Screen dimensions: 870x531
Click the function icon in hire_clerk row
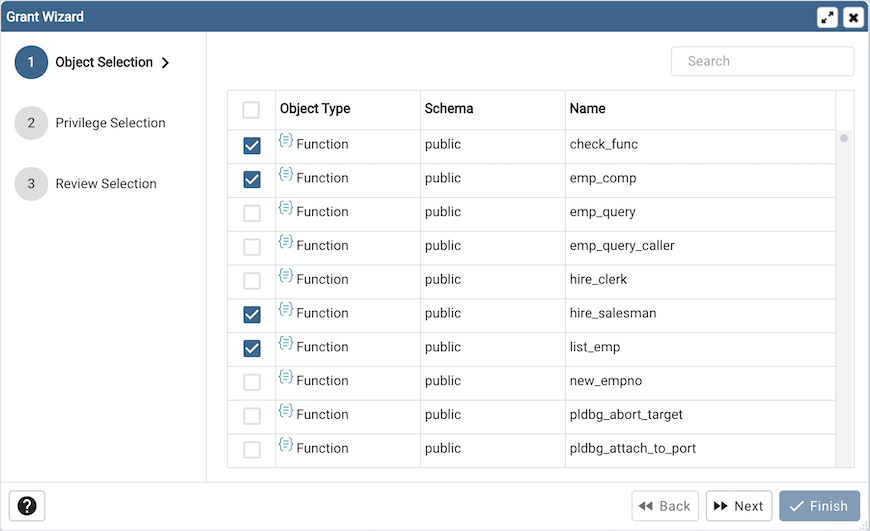(286, 277)
